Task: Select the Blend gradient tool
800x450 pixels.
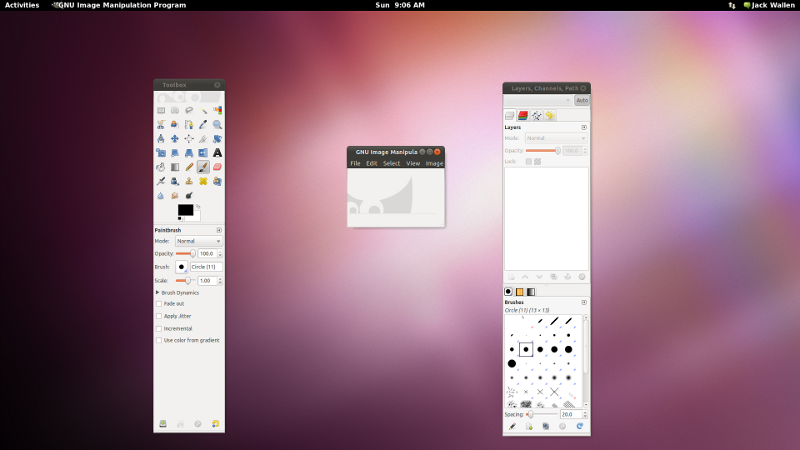Action: click(175, 167)
